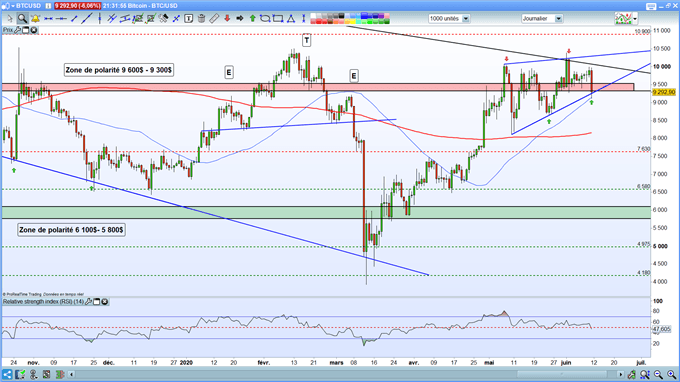Click the T annotation above February peak
The height and width of the screenshot is (382, 680).
tap(307, 40)
